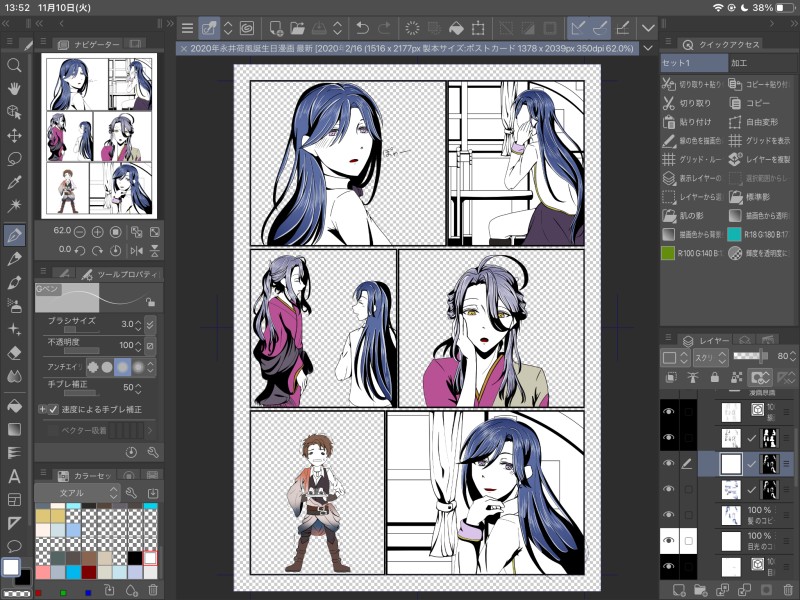Select the Auto select magic wand tool

coord(14,205)
